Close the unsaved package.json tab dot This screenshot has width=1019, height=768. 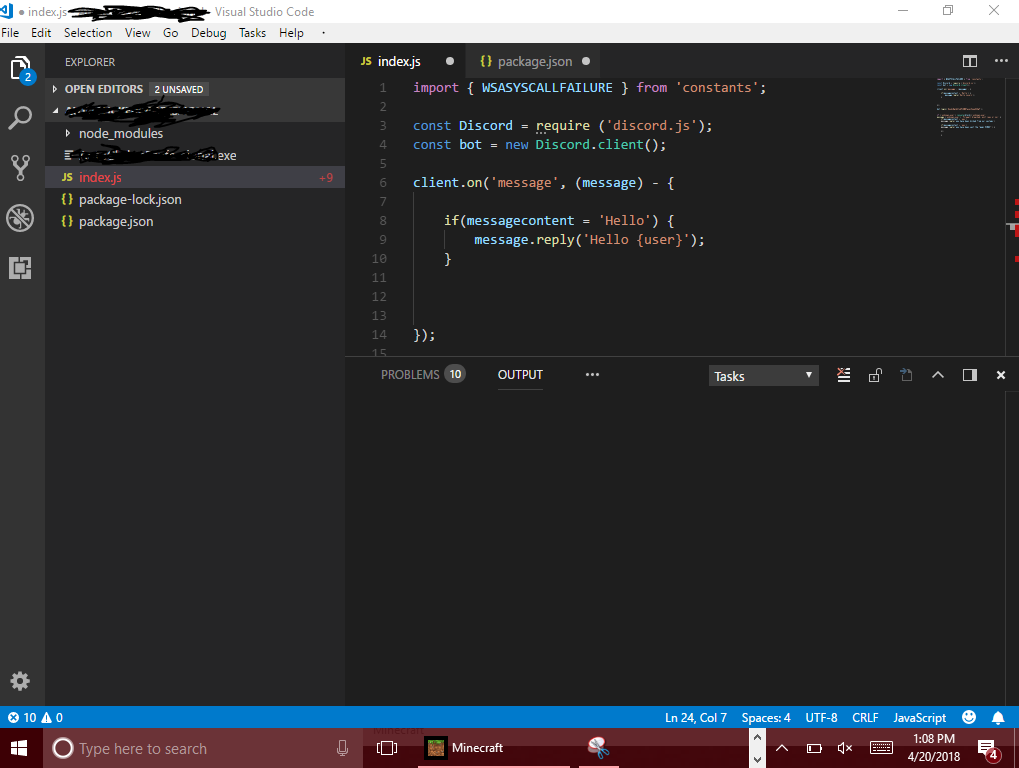[586, 61]
